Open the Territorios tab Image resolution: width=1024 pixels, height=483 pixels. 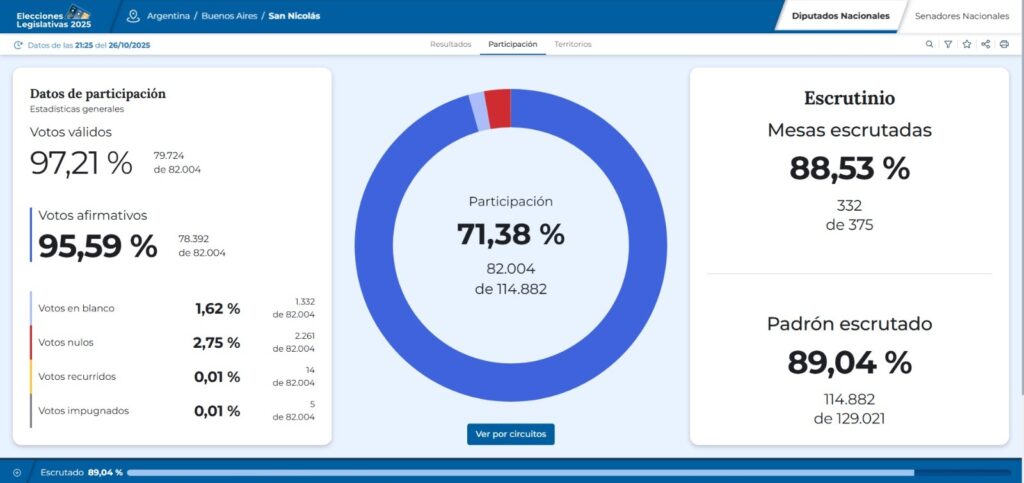tap(573, 44)
